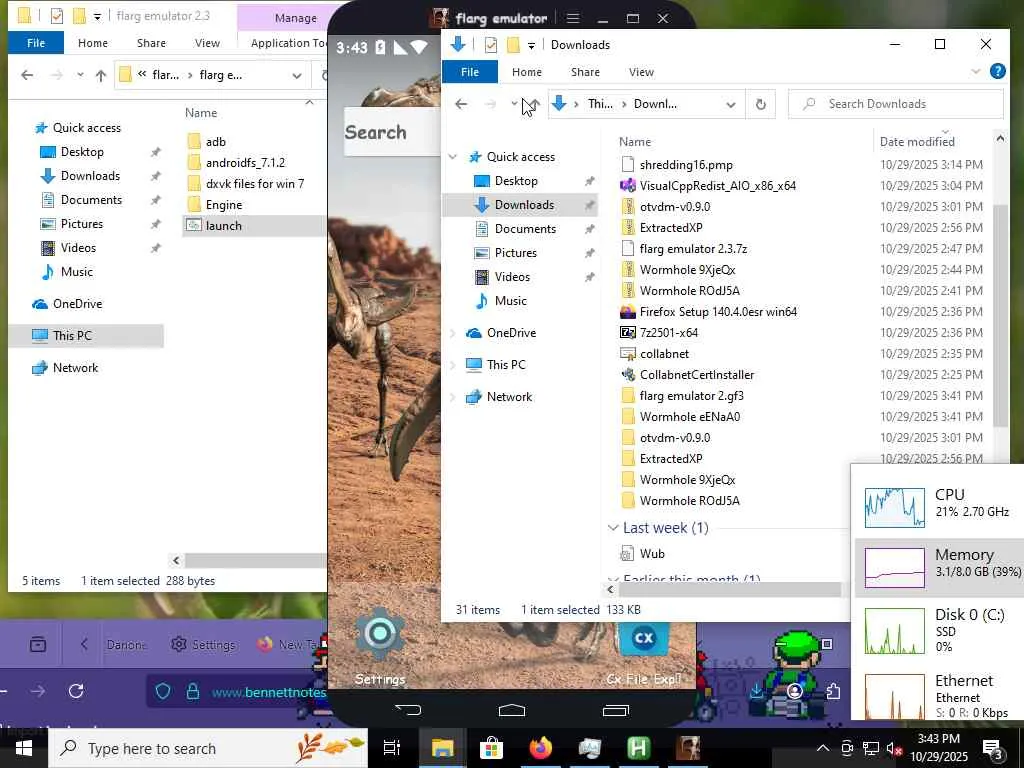Open Microsoft Store from the taskbar
Viewport: 1024px width, 768px height.
(x=491, y=748)
